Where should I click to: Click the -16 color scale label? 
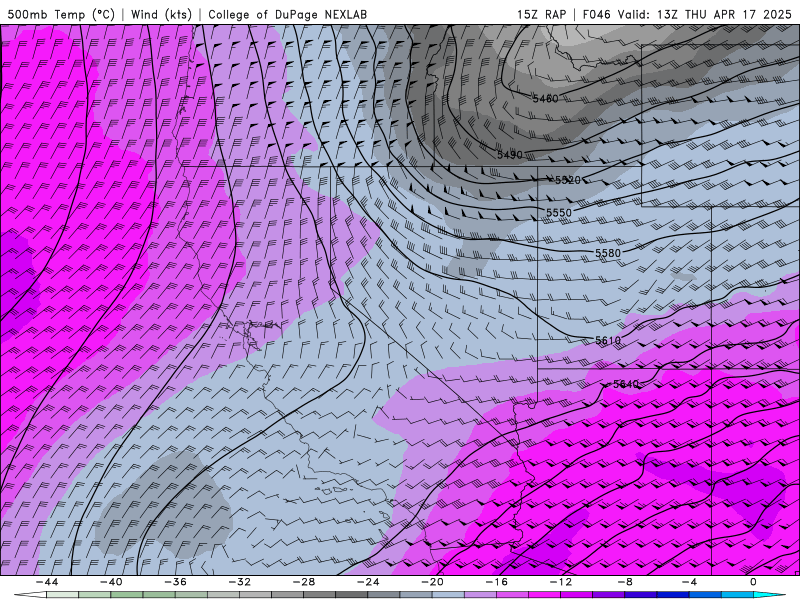pyautogui.click(x=496, y=582)
